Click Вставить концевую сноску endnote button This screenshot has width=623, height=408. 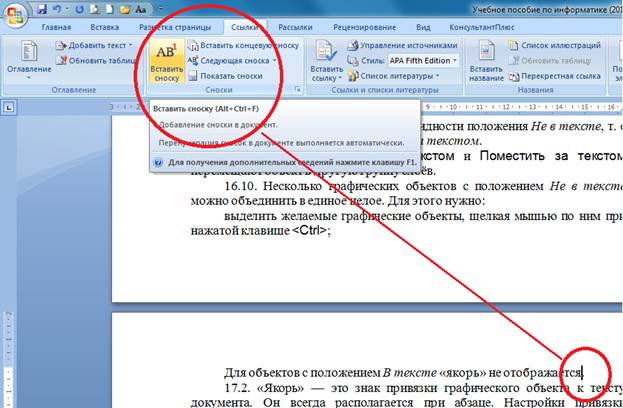[x=248, y=46]
